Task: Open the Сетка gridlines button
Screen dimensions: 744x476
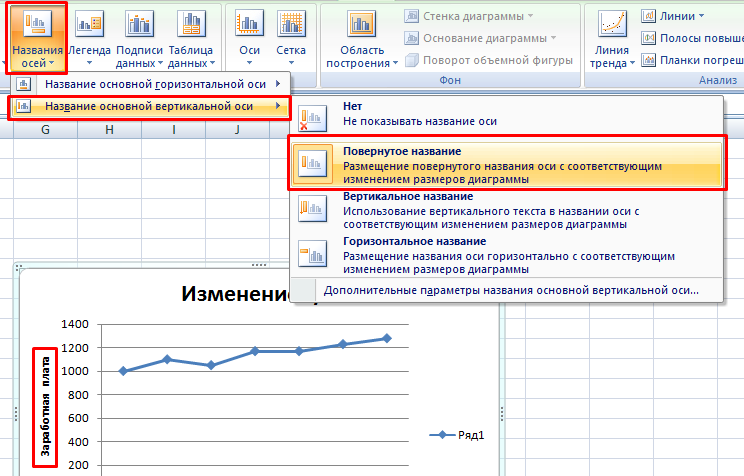Action: tap(291, 38)
